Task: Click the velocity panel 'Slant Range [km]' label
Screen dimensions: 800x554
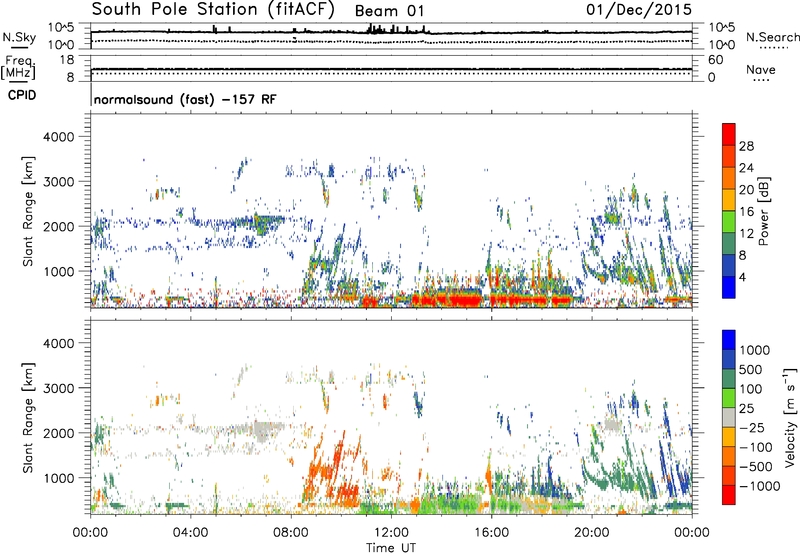Action: pos(28,418)
